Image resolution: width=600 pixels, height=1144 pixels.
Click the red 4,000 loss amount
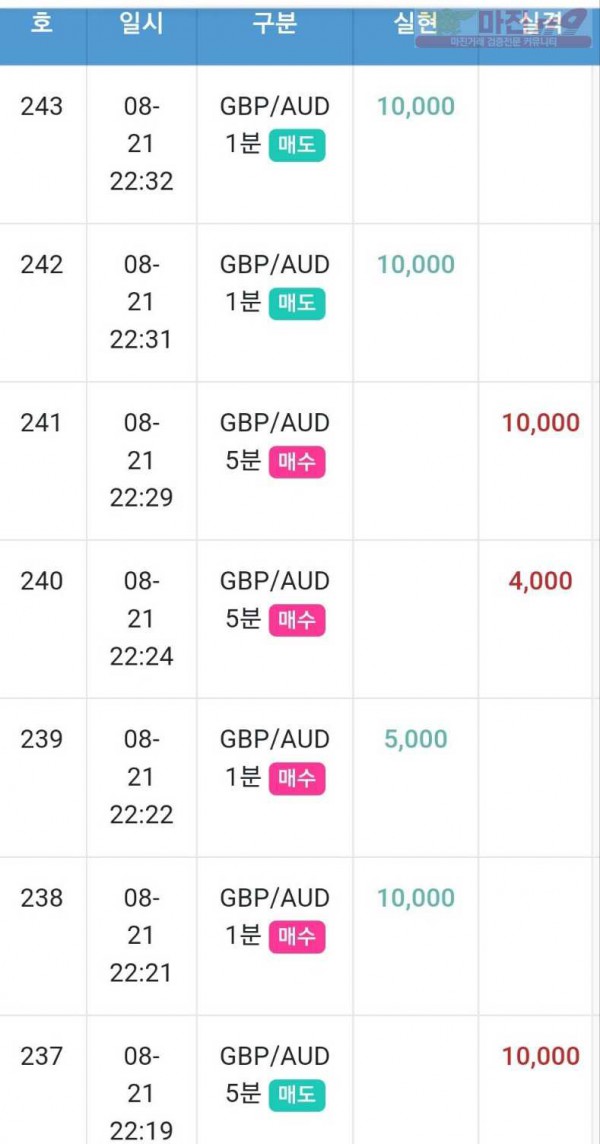click(541, 581)
